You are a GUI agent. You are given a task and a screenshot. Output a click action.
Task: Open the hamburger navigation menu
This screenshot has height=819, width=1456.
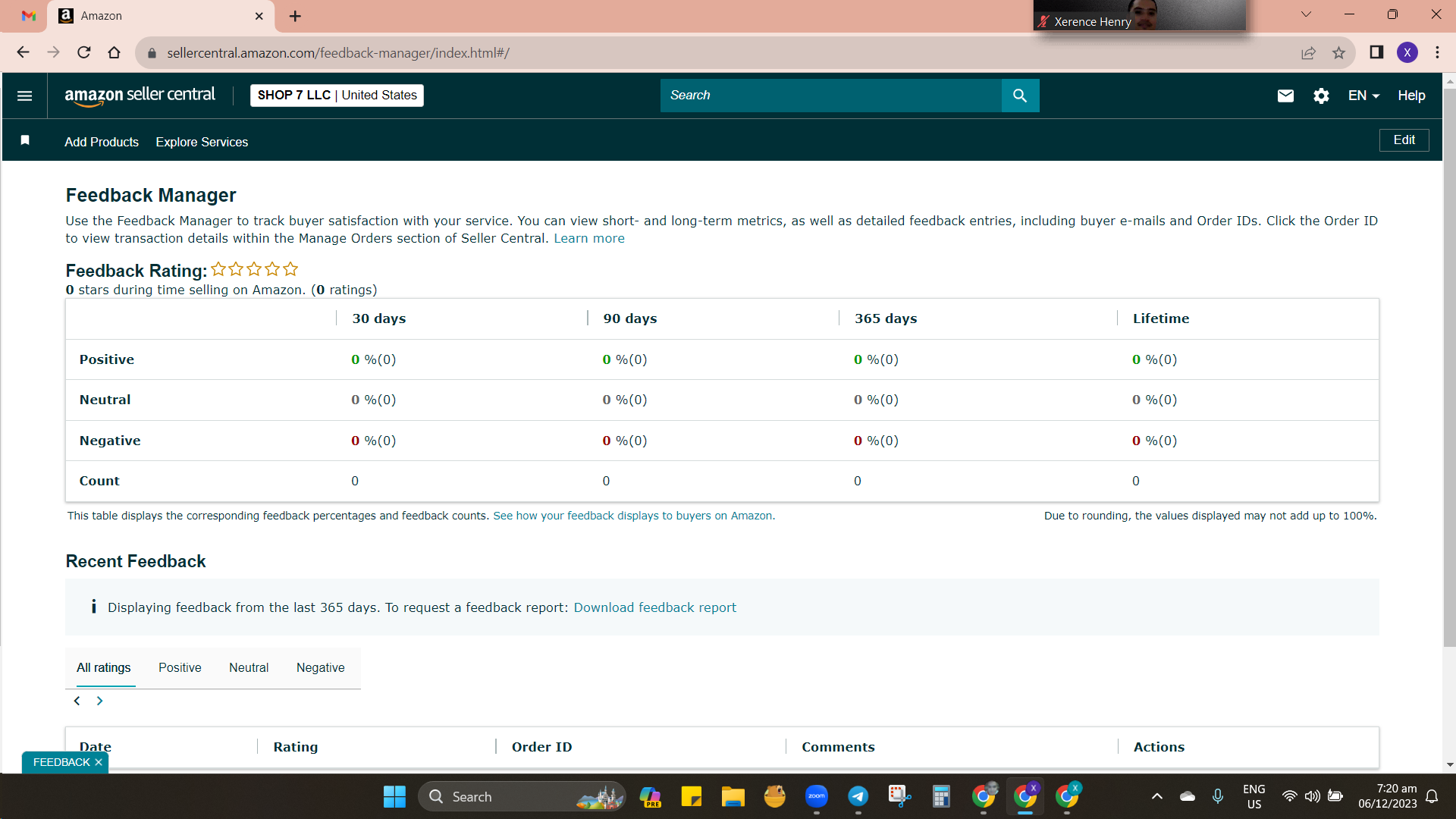click(24, 96)
